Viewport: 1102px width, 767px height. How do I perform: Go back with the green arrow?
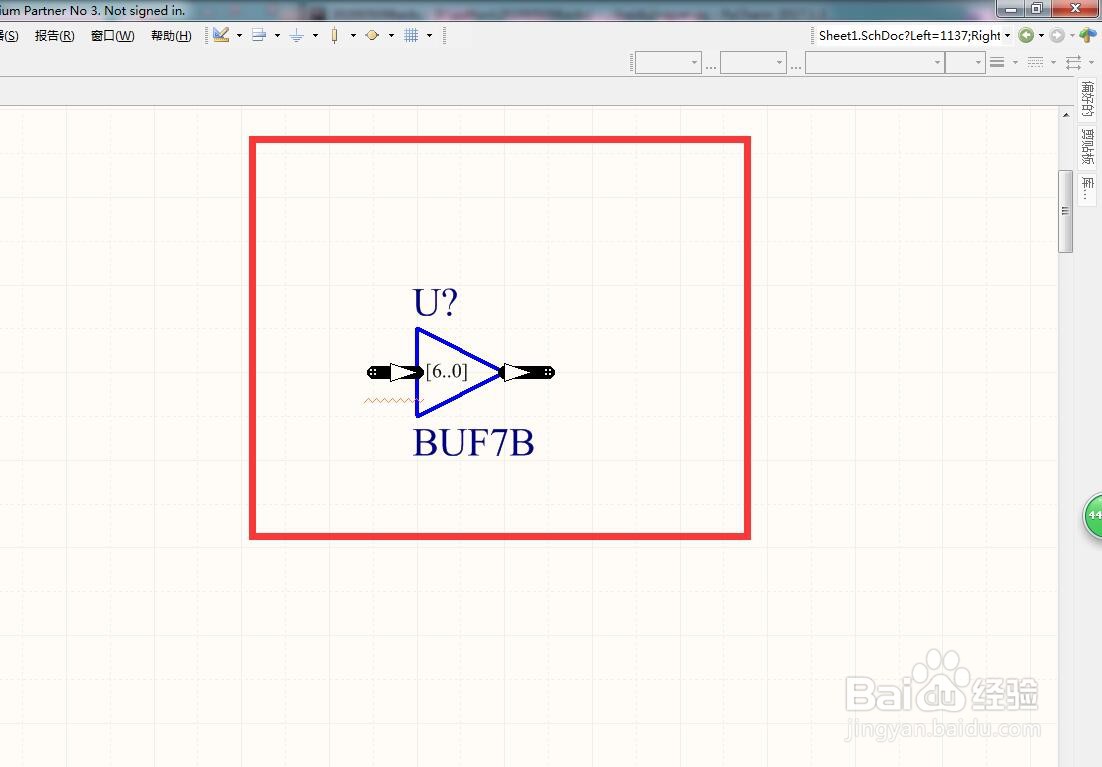tap(1026, 35)
